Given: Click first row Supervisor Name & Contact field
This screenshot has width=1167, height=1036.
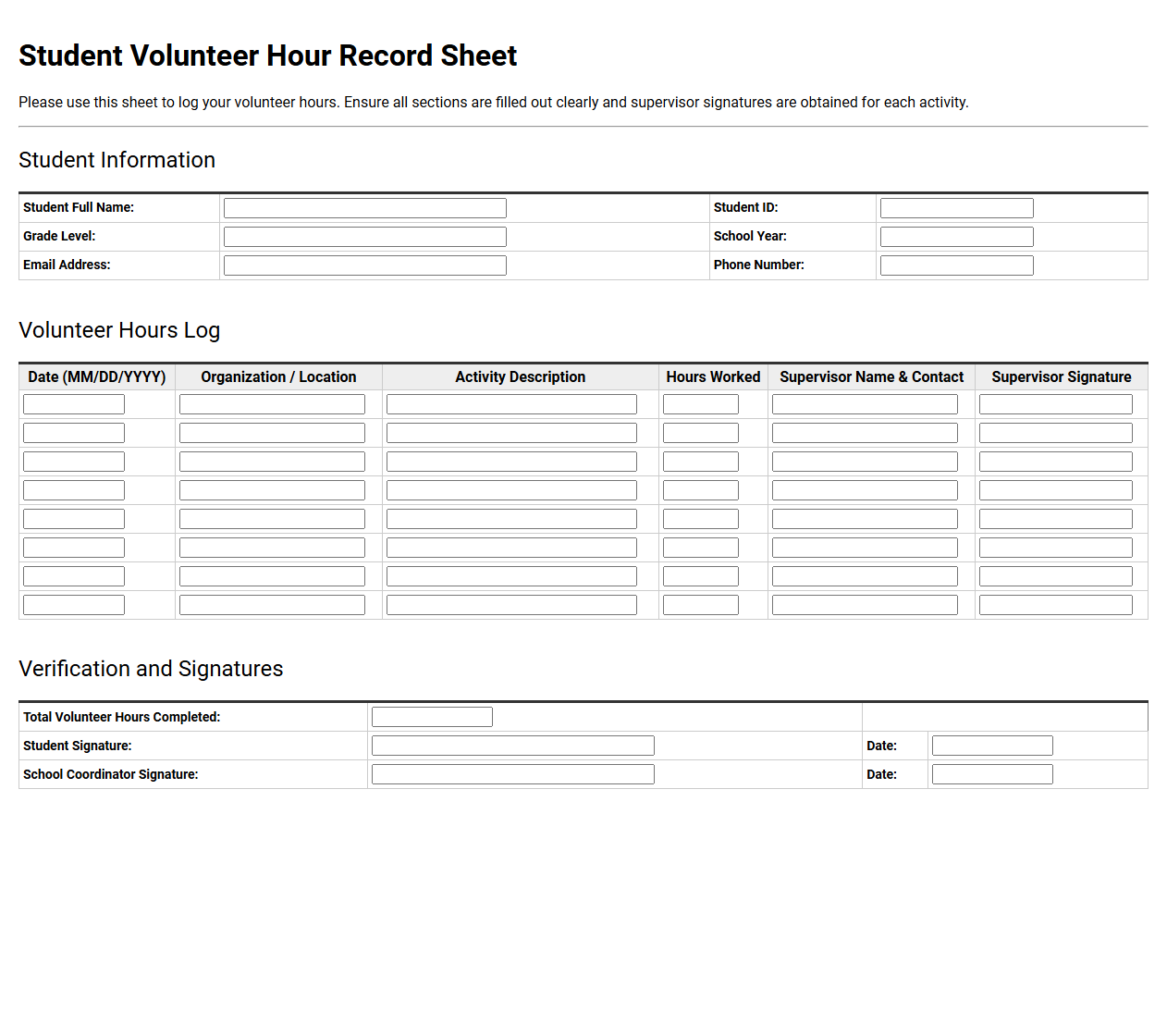Looking at the screenshot, I should (x=865, y=404).
